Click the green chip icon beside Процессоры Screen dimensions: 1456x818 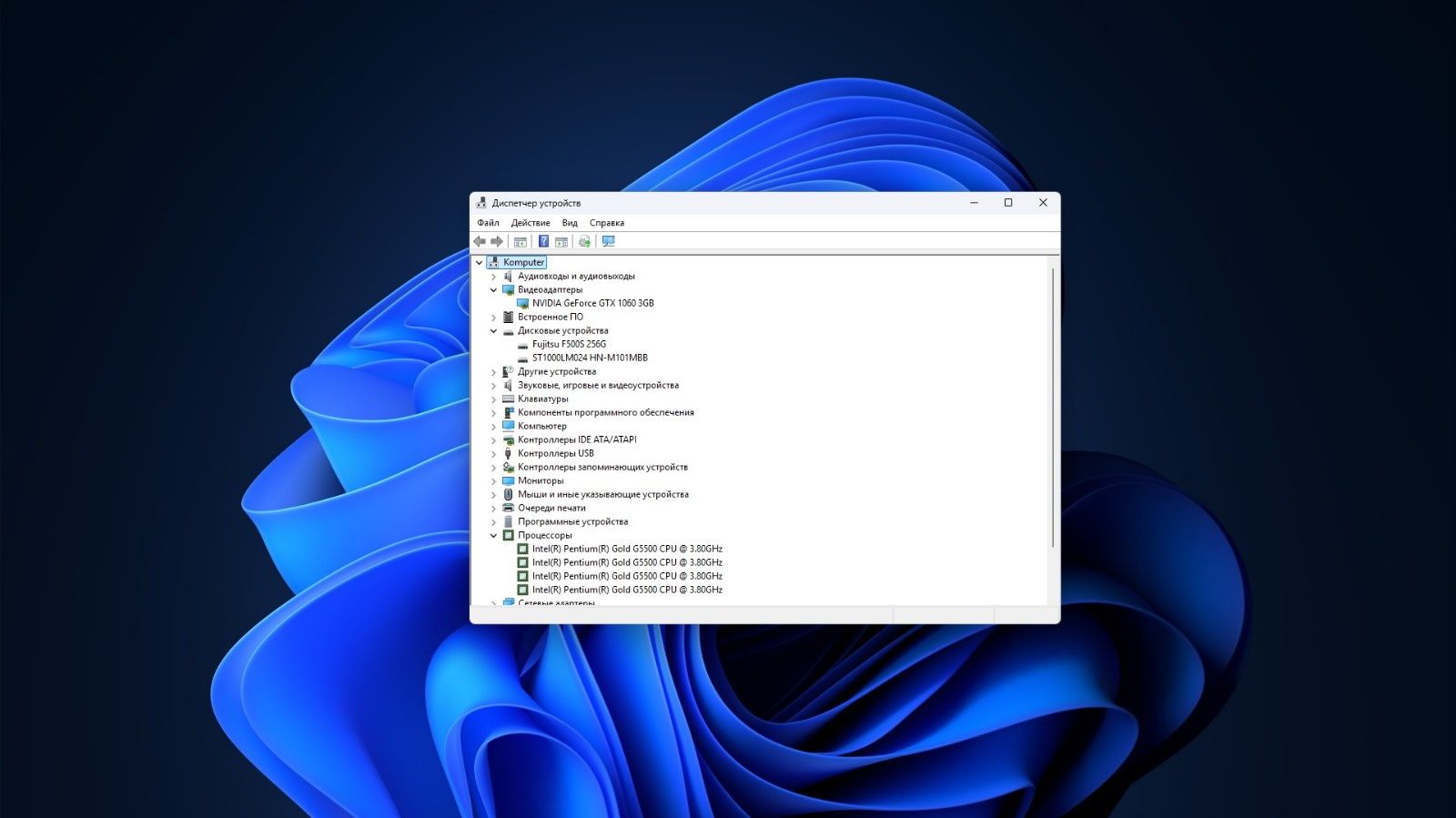pos(508,535)
